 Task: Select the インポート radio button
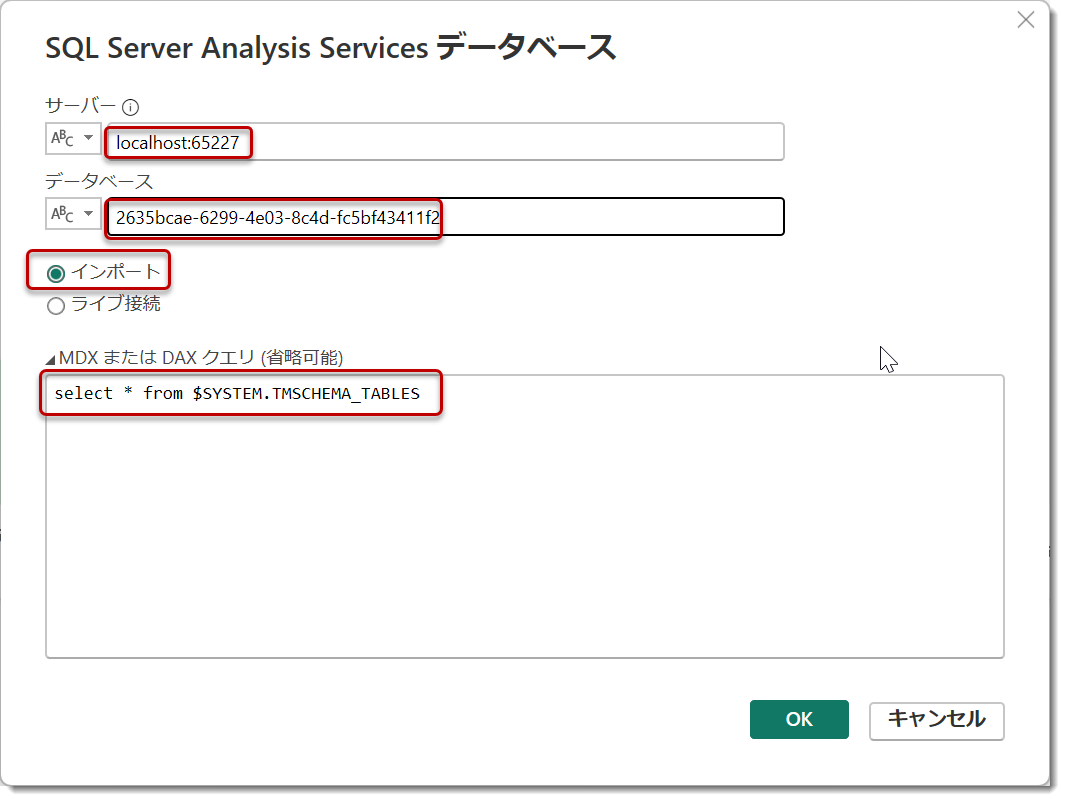pyautogui.click(x=56, y=273)
